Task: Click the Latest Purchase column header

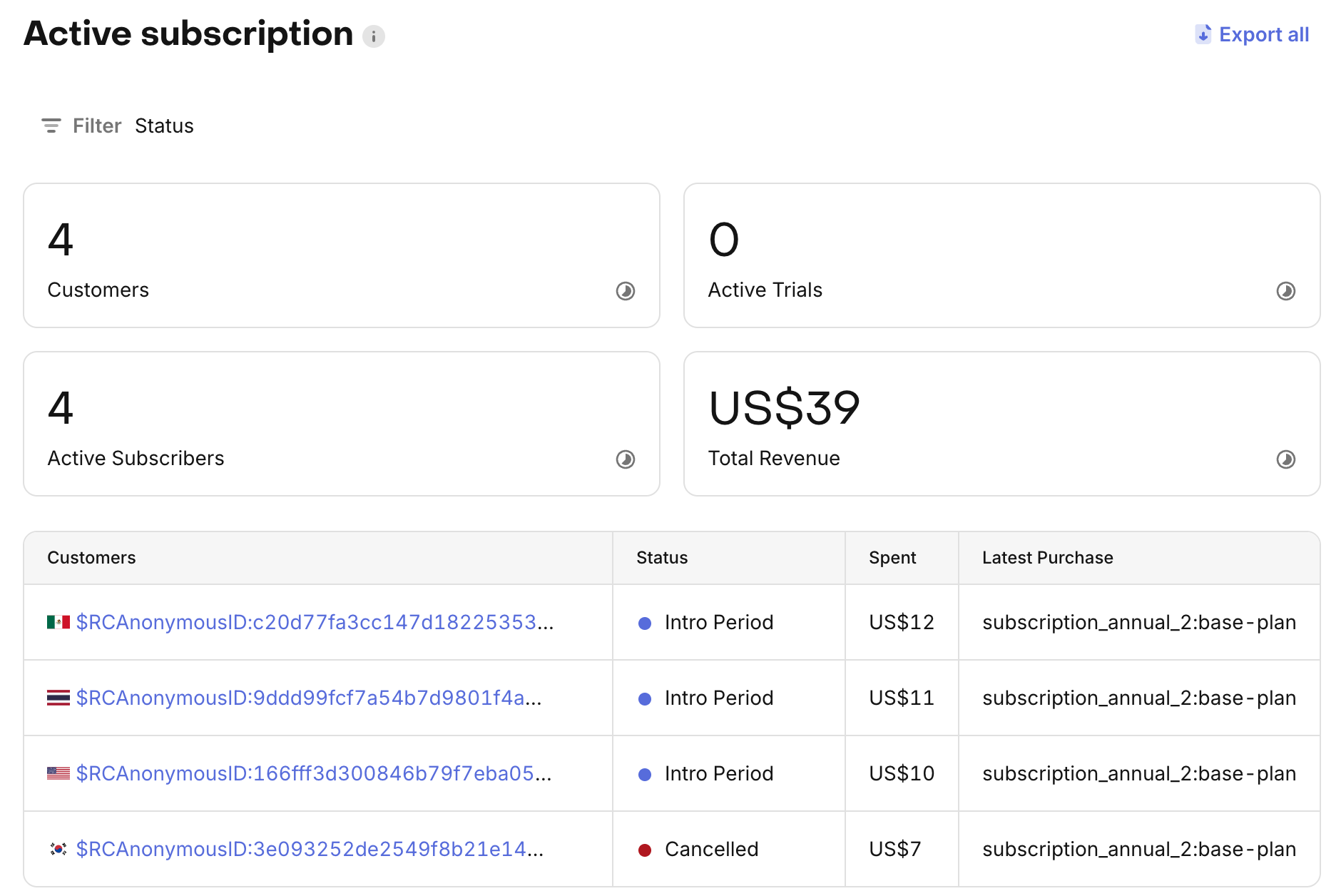Action: pyautogui.click(x=1046, y=558)
